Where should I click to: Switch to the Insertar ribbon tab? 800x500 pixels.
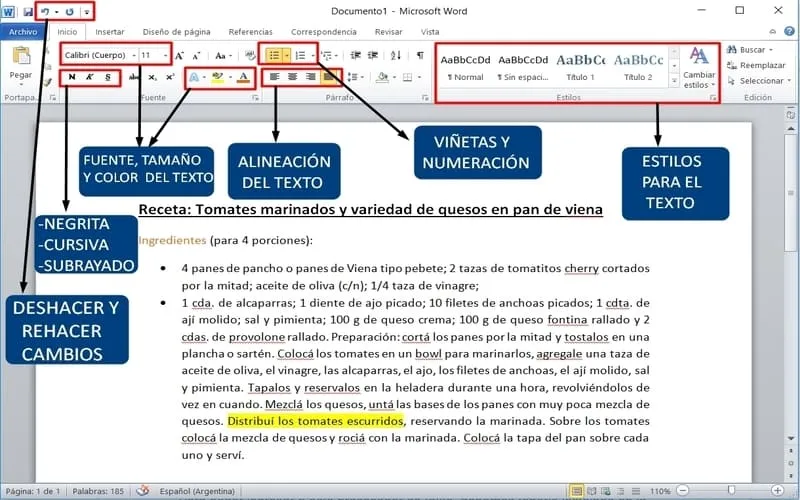[x=109, y=32]
